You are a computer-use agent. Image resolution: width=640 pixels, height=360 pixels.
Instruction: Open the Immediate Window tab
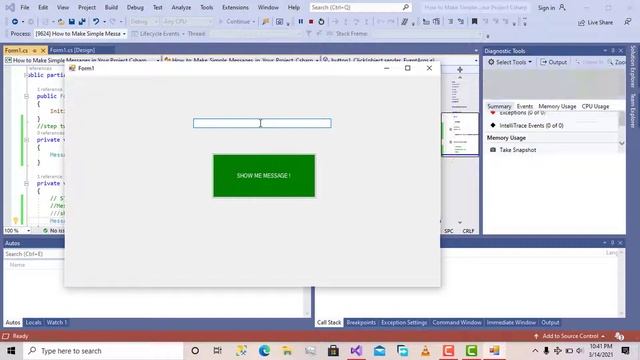tap(511, 322)
